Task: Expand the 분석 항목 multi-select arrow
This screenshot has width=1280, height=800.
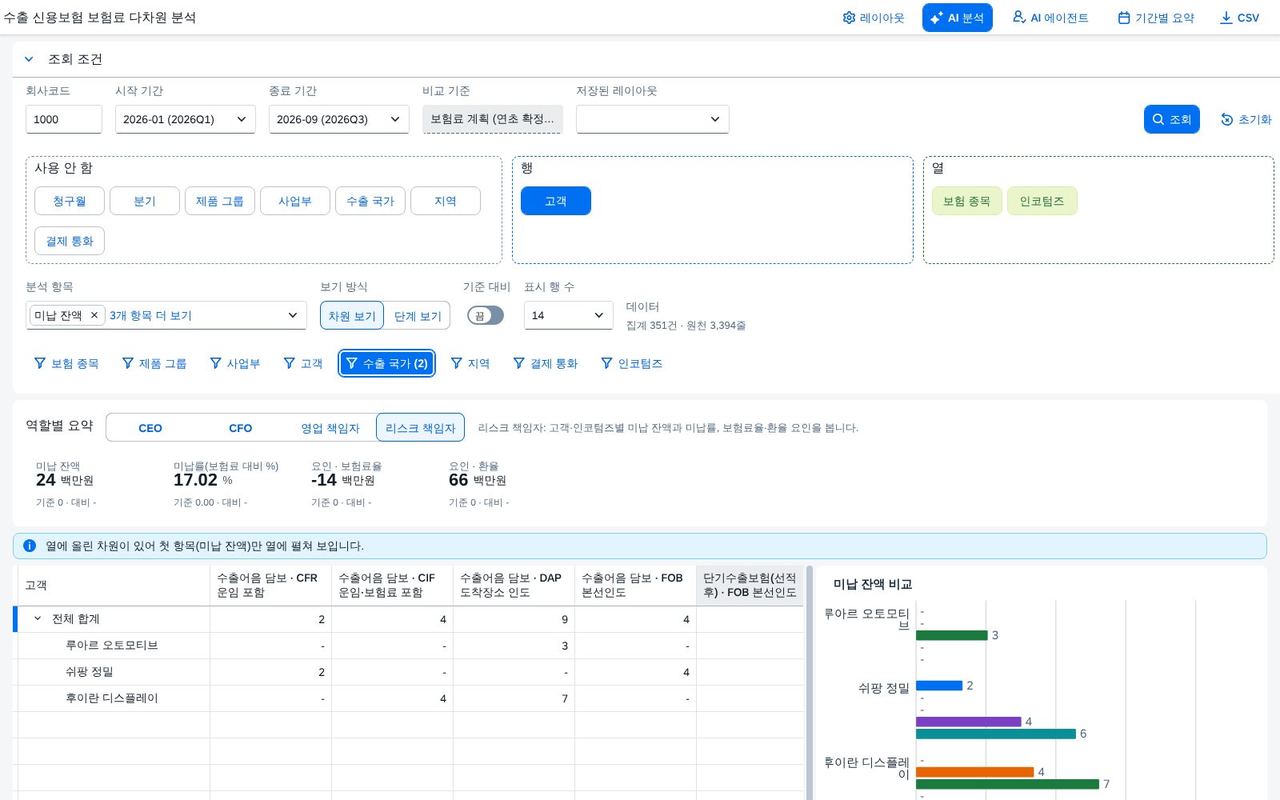Action: click(x=293, y=315)
